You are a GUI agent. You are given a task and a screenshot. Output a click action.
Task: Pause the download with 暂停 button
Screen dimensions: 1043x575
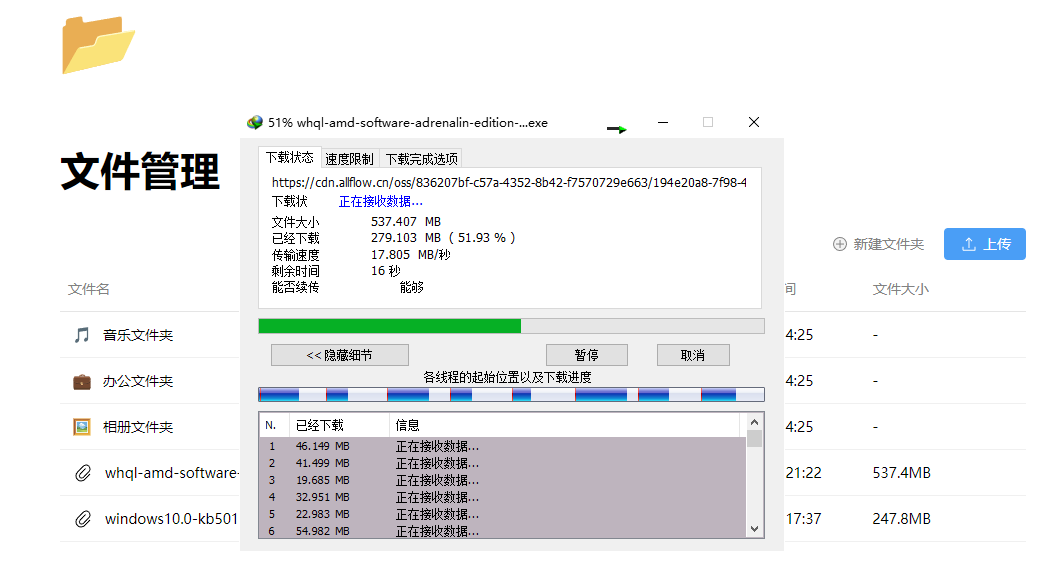pos(587,355)
